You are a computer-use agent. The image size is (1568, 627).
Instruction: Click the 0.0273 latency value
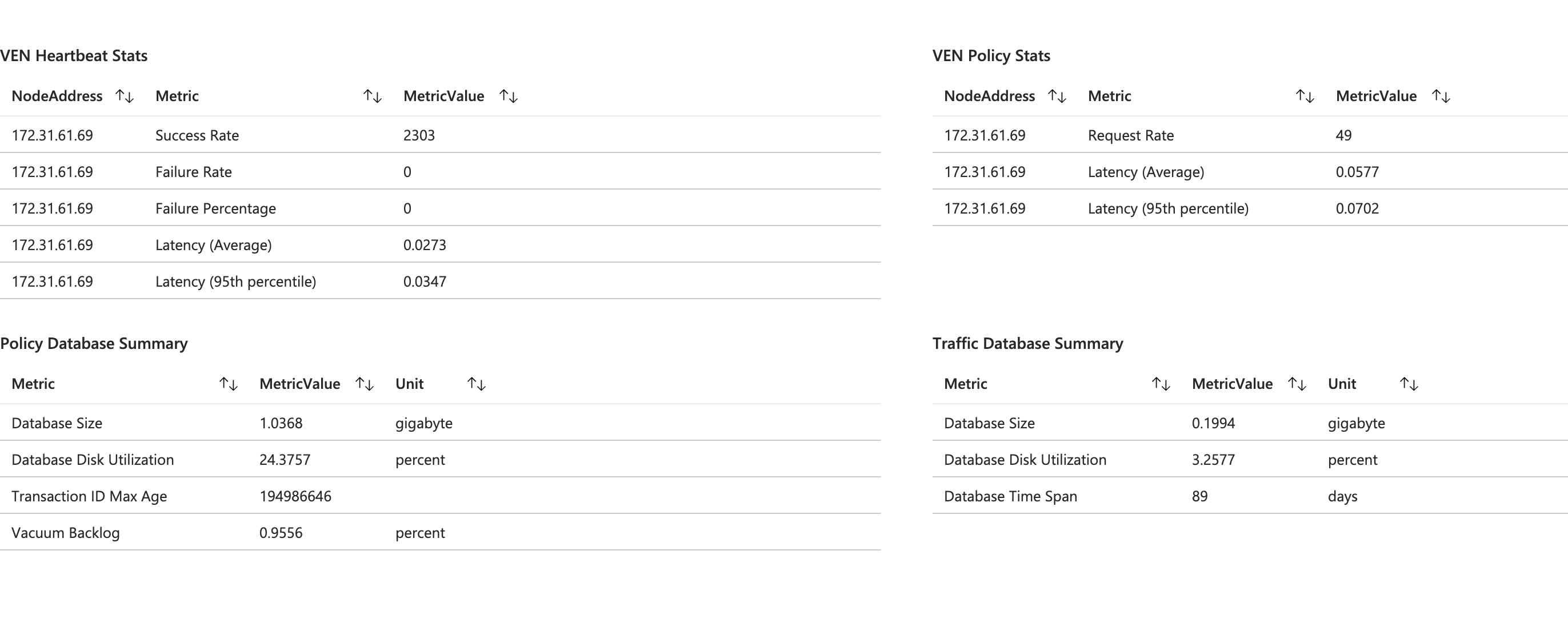point(424,245)
